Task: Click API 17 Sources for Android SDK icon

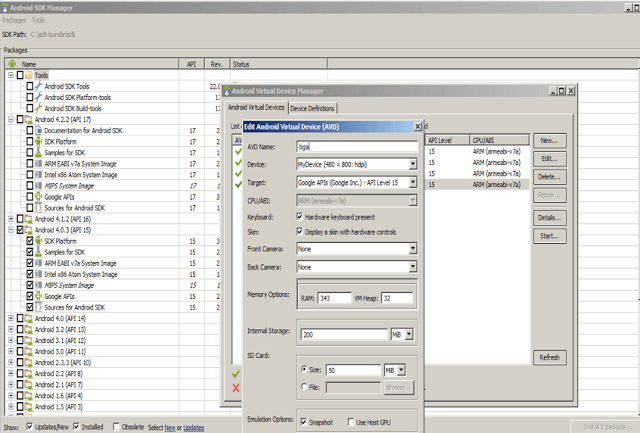Action: [38, 207]
